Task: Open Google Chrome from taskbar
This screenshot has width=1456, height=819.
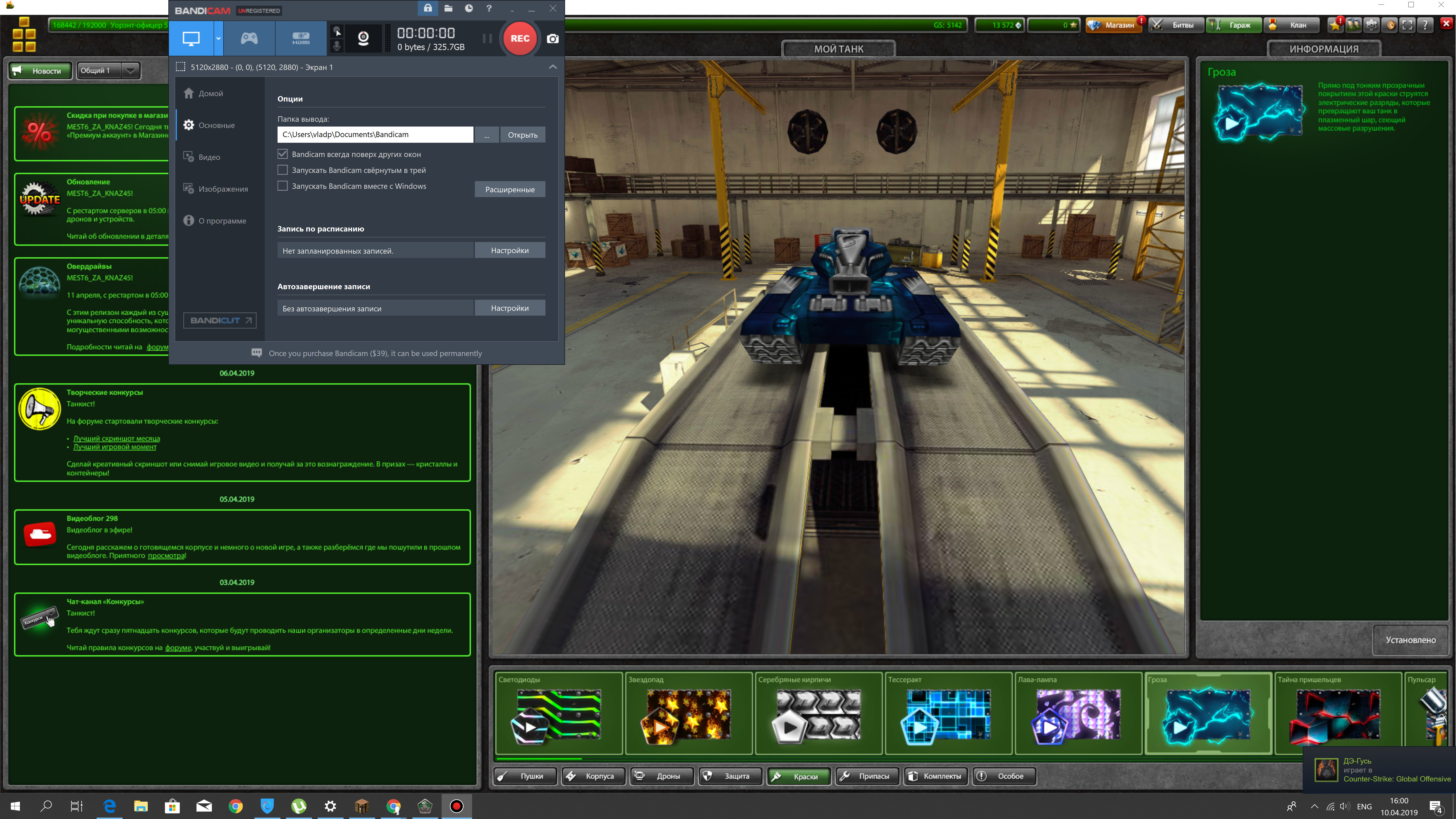Action: (x=236, y=806)
